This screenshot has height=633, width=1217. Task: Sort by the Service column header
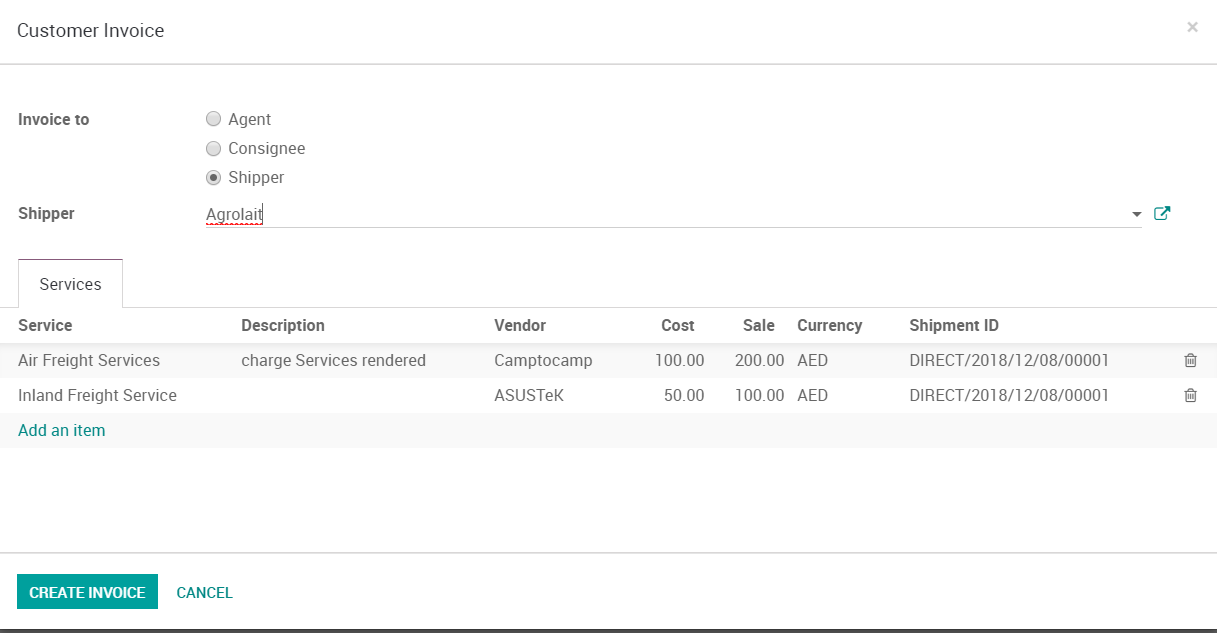(45, 325)
